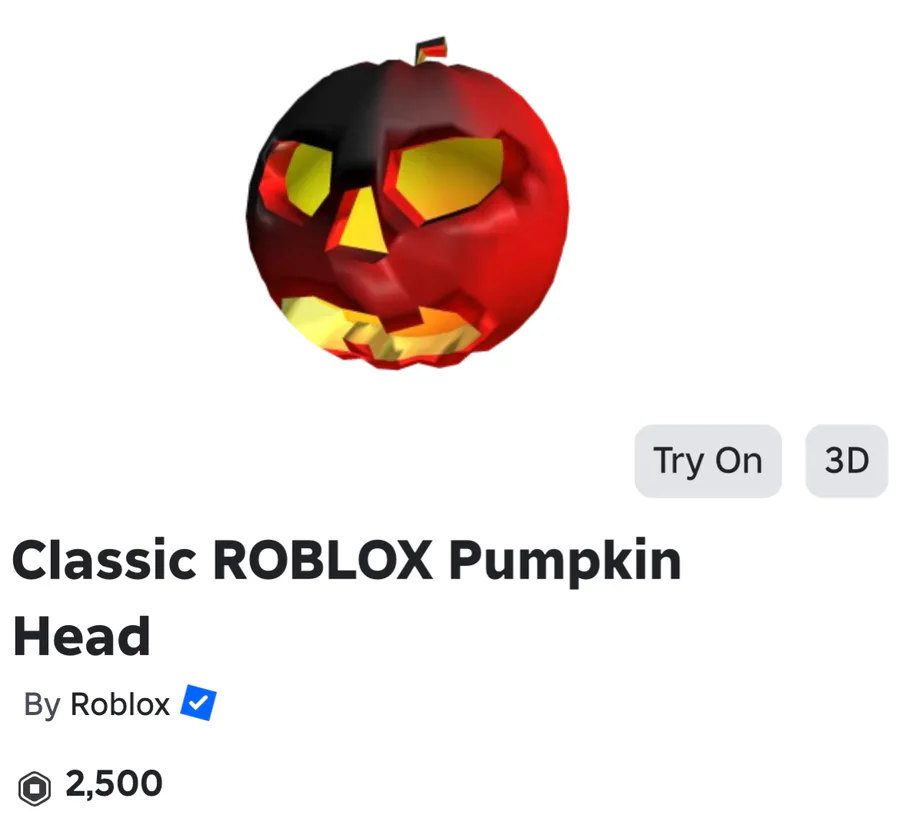The width and height of the screenshot is (900, 825).
Task: Click the word "Classic" in the heading
Action: coord(104,560)
